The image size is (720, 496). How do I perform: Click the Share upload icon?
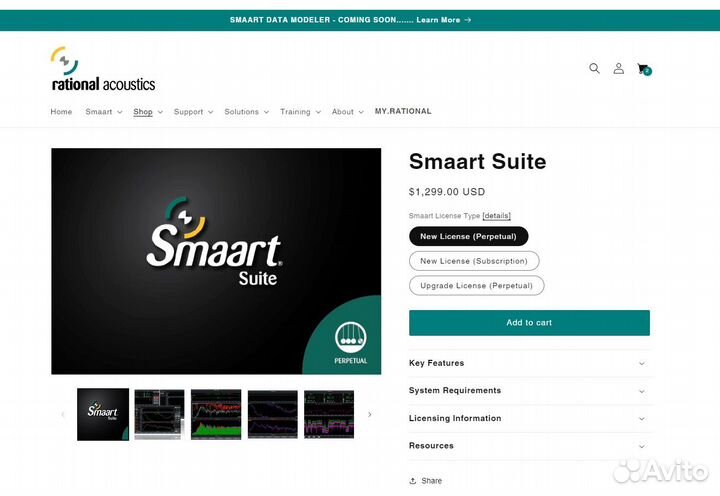tap(413, 481)
